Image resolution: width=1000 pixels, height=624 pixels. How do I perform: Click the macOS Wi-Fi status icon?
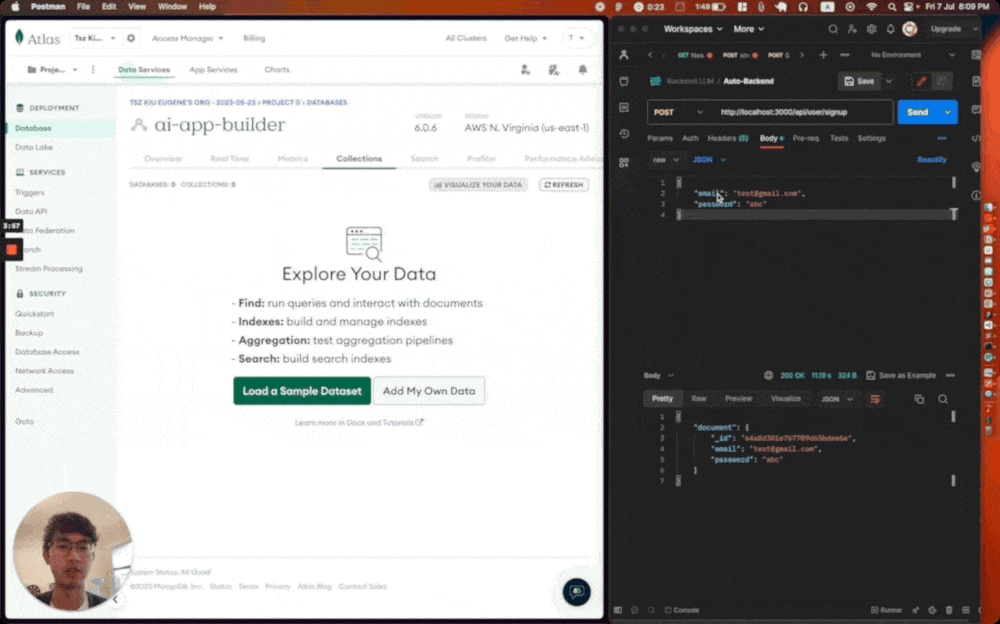click(x=871, y=6)
